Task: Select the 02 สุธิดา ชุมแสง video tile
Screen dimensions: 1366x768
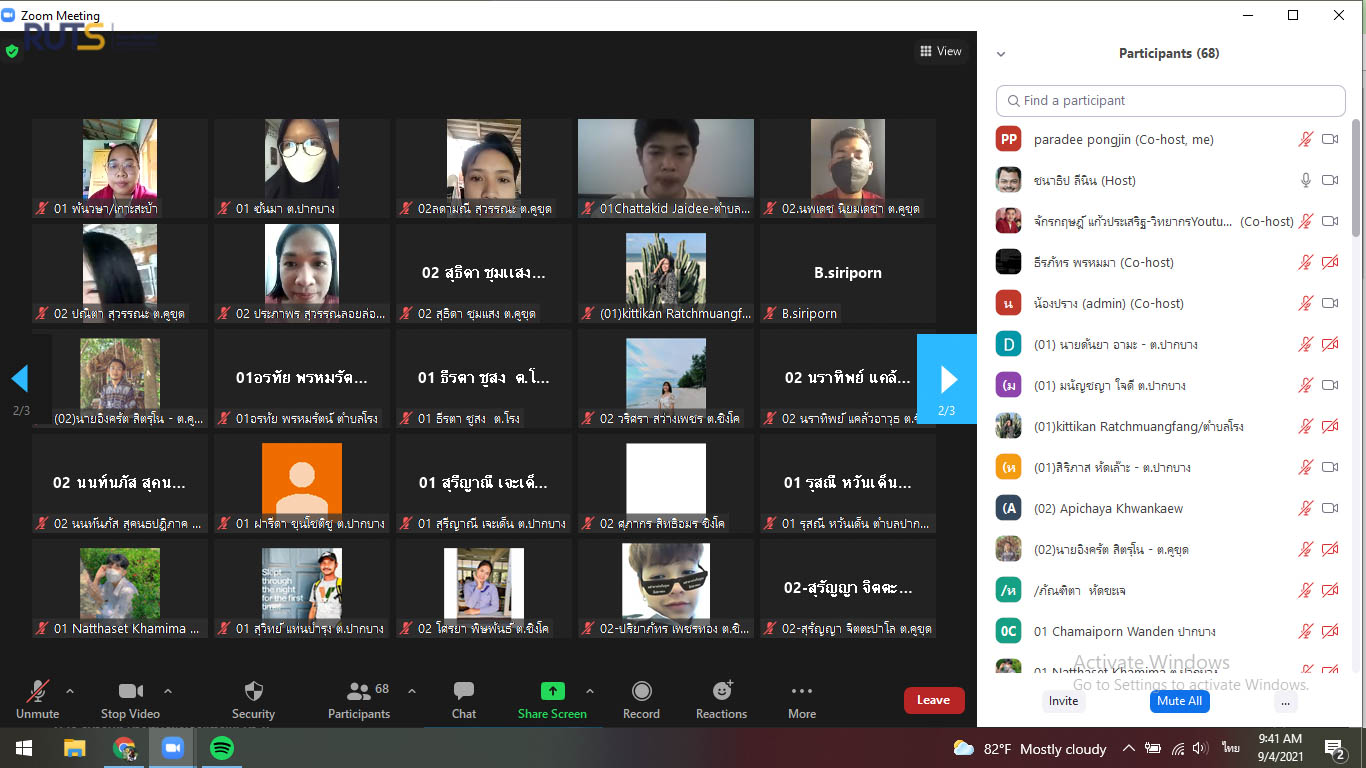Action: point(484,273)
